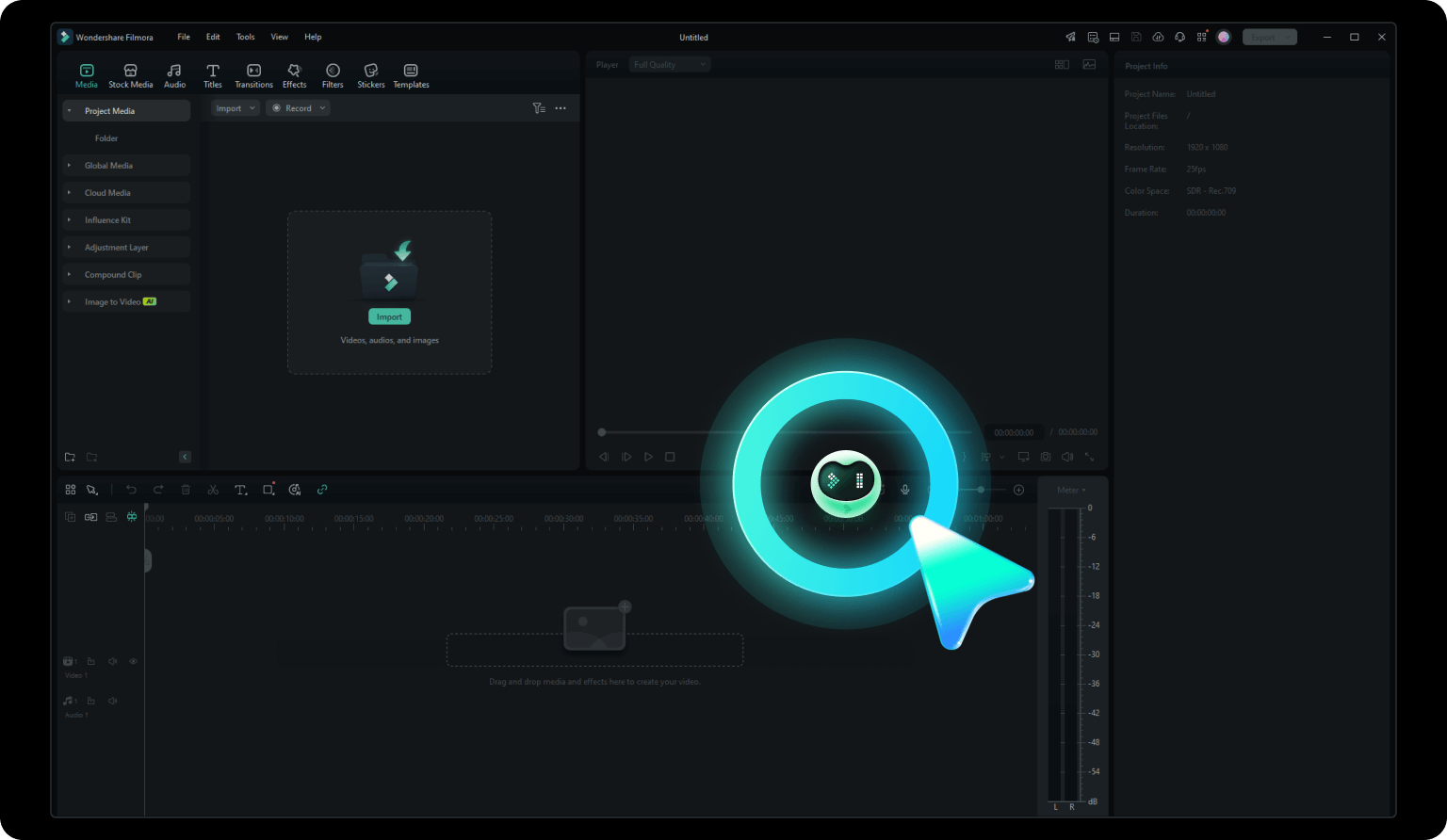This screenshot has width=1447, height=840.
Task: Lock the Video 1 track
Action: coord(91,661)
